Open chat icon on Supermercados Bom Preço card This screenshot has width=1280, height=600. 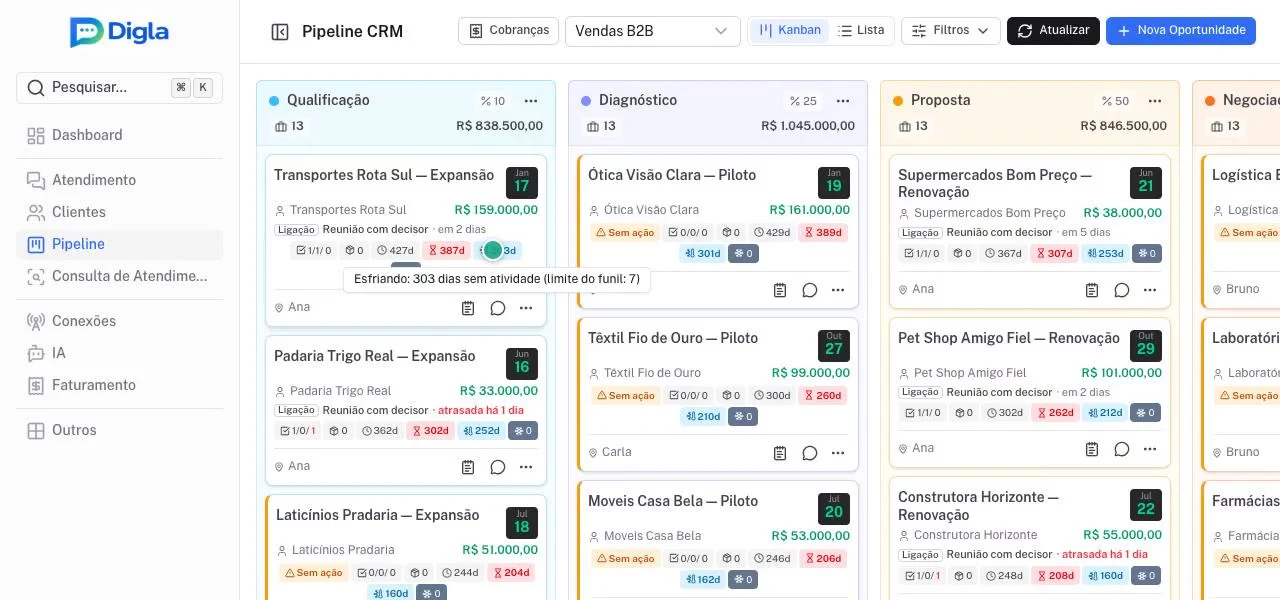point(1122,290)
